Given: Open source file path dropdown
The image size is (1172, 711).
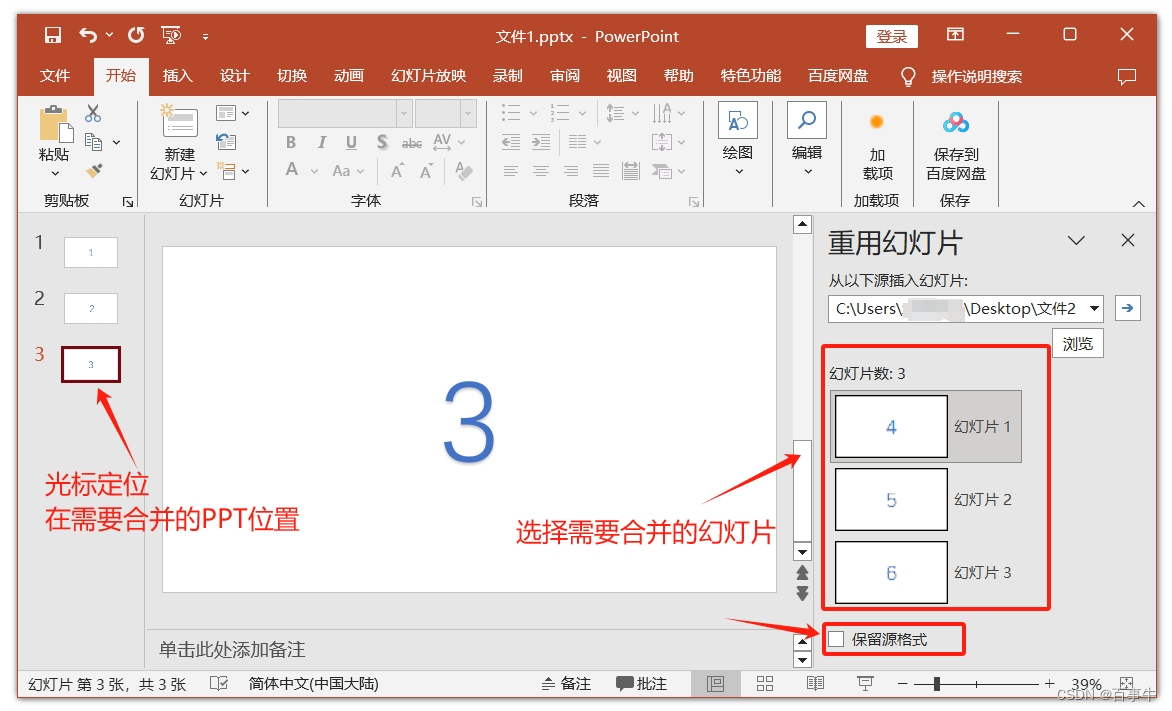Looking at the screenshot, I should click(x=1094, y=308).
